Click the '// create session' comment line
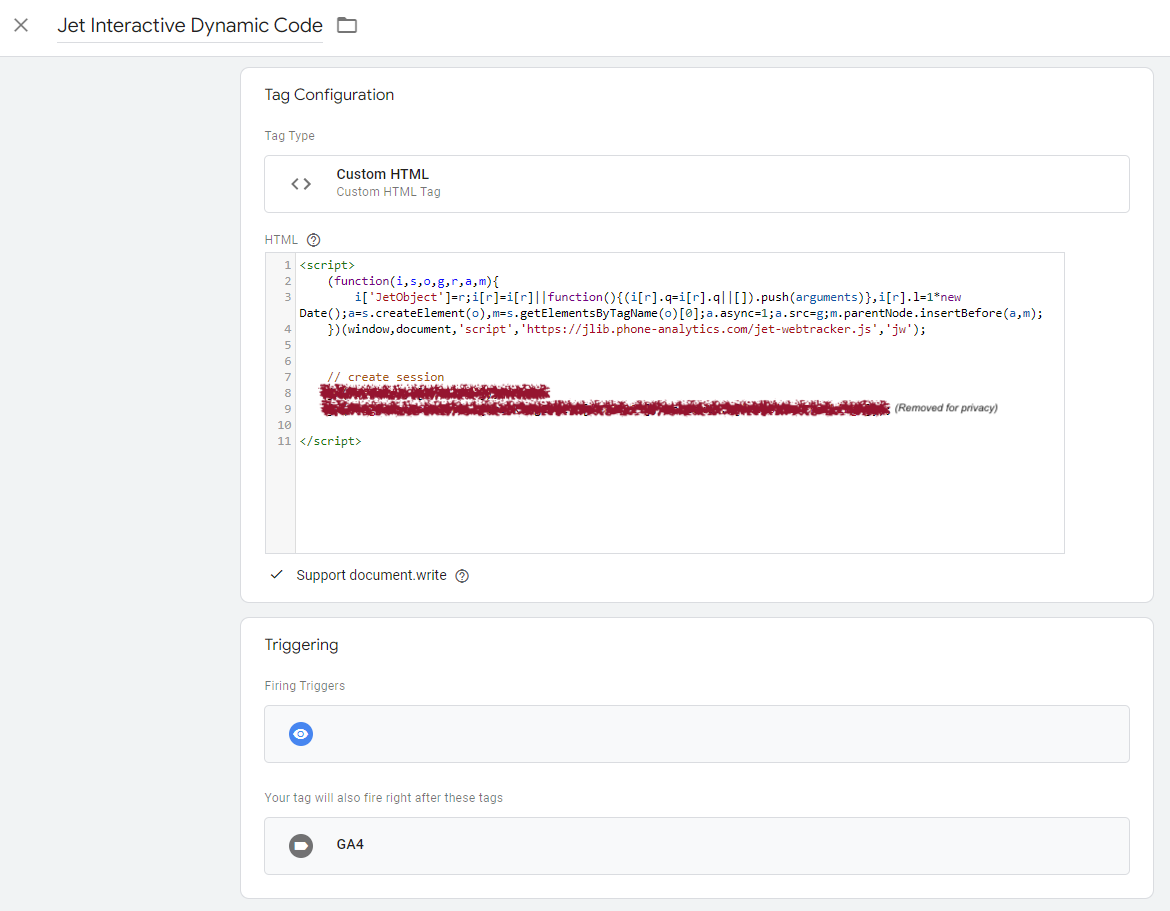The width and height of the screenshot is (1170, 911). (x=385, y=377)
